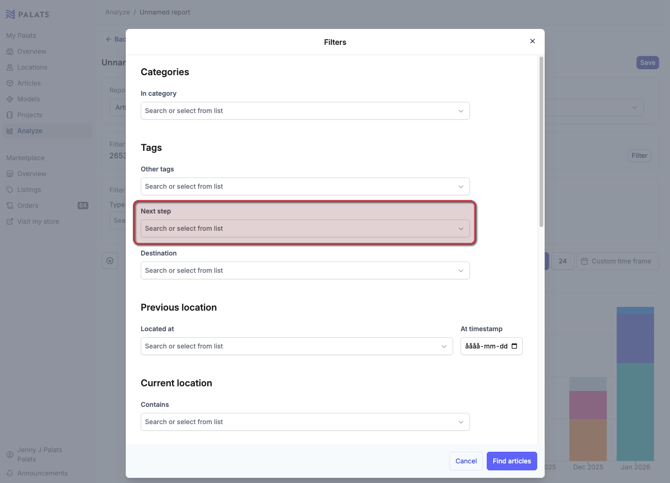
Task: Click the Orders icon in Marketplace
Action: 10,205
